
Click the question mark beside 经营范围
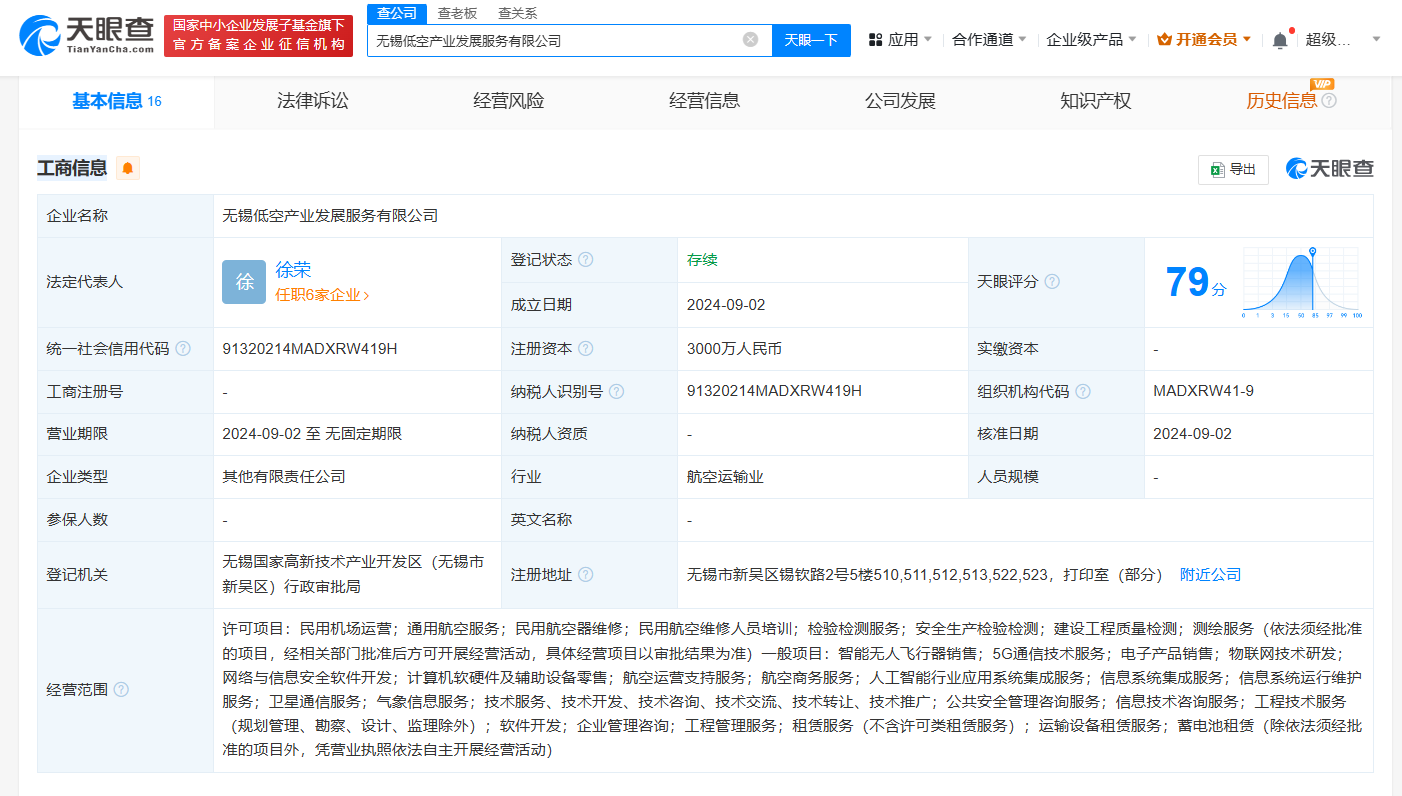[x=122, y=689]
